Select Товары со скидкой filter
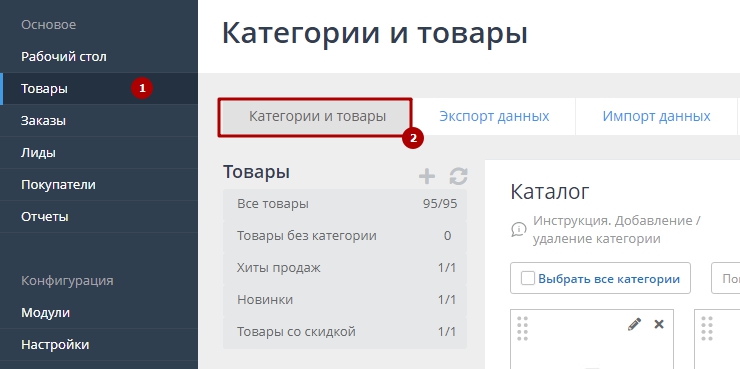740x369 pixels. [x=345, y=332]
